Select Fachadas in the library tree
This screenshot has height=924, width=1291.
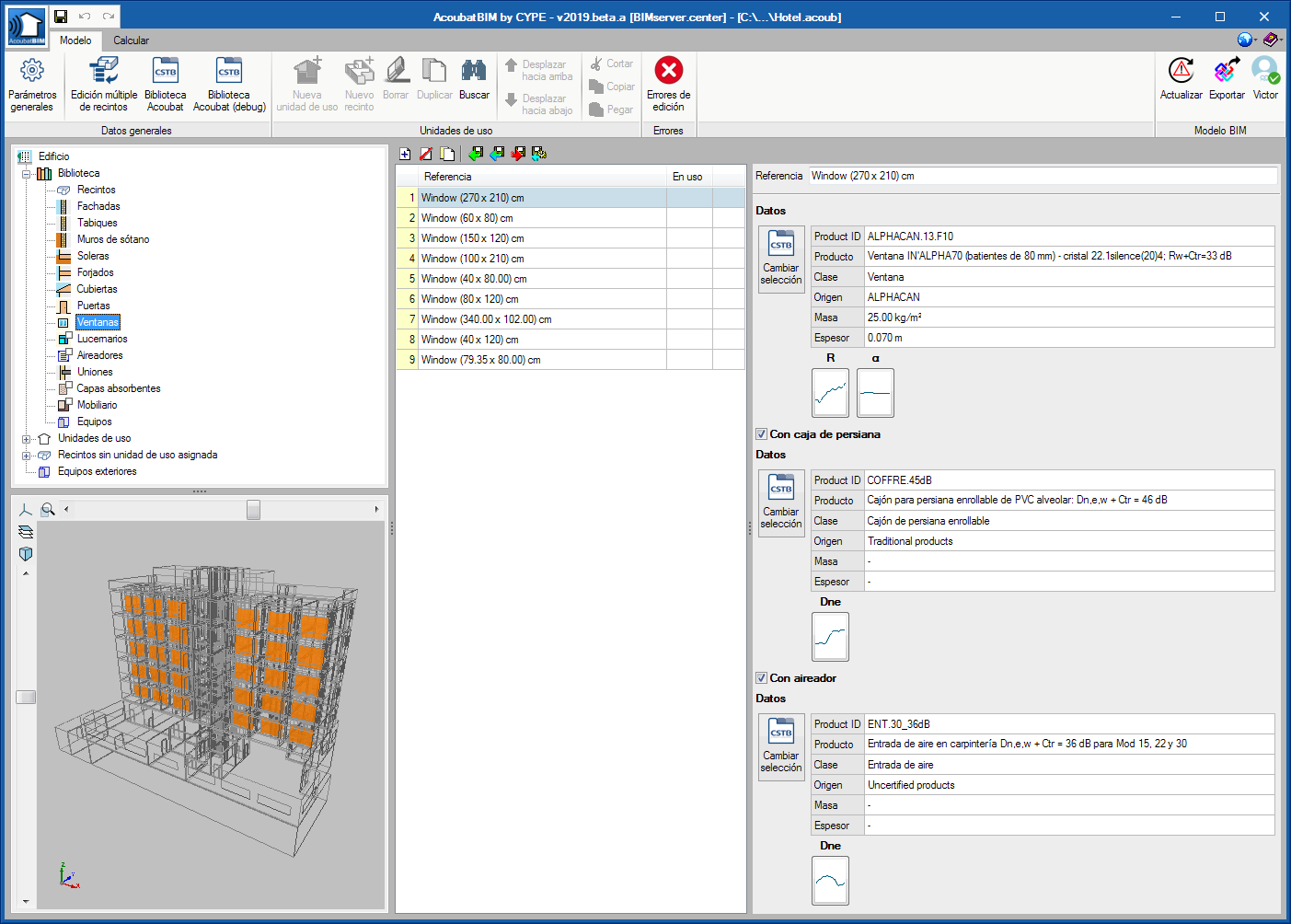pyautogui.click(x=98, y=206)
